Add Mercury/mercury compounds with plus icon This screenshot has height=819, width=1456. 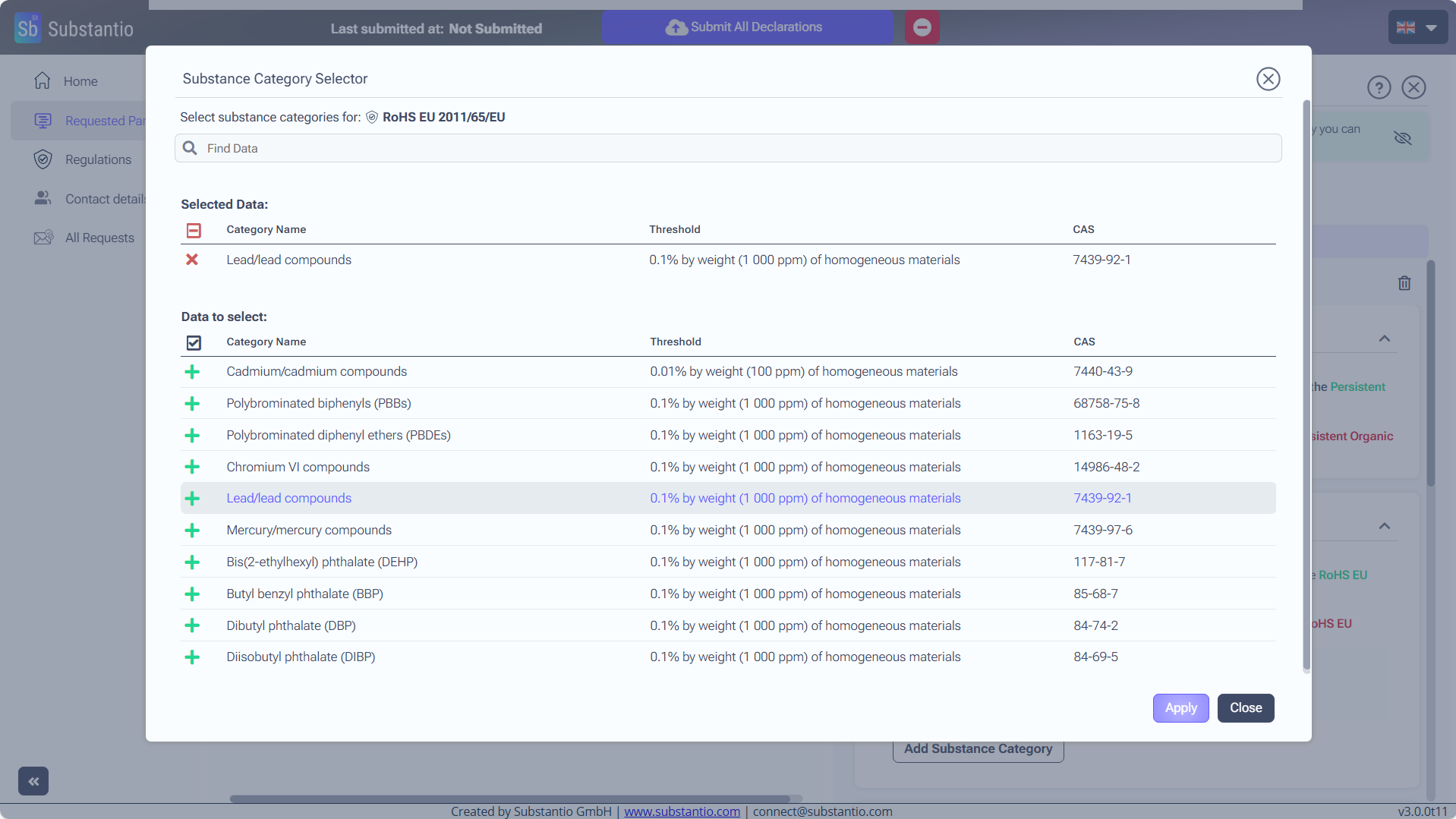(192, 531)
